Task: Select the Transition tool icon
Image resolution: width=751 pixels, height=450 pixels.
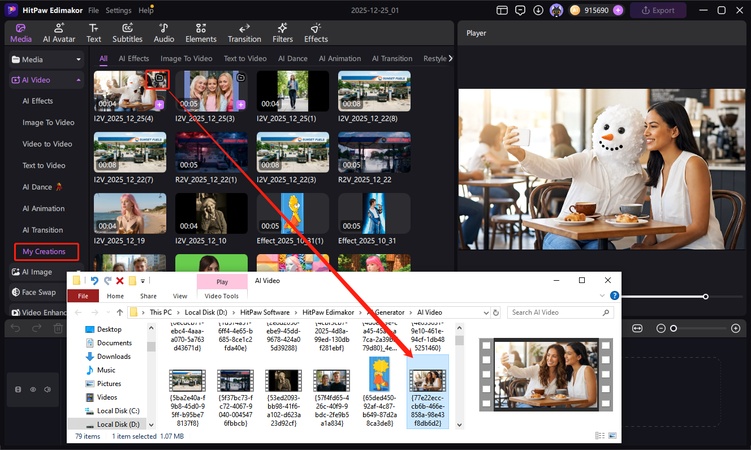Action: (244, 33)
